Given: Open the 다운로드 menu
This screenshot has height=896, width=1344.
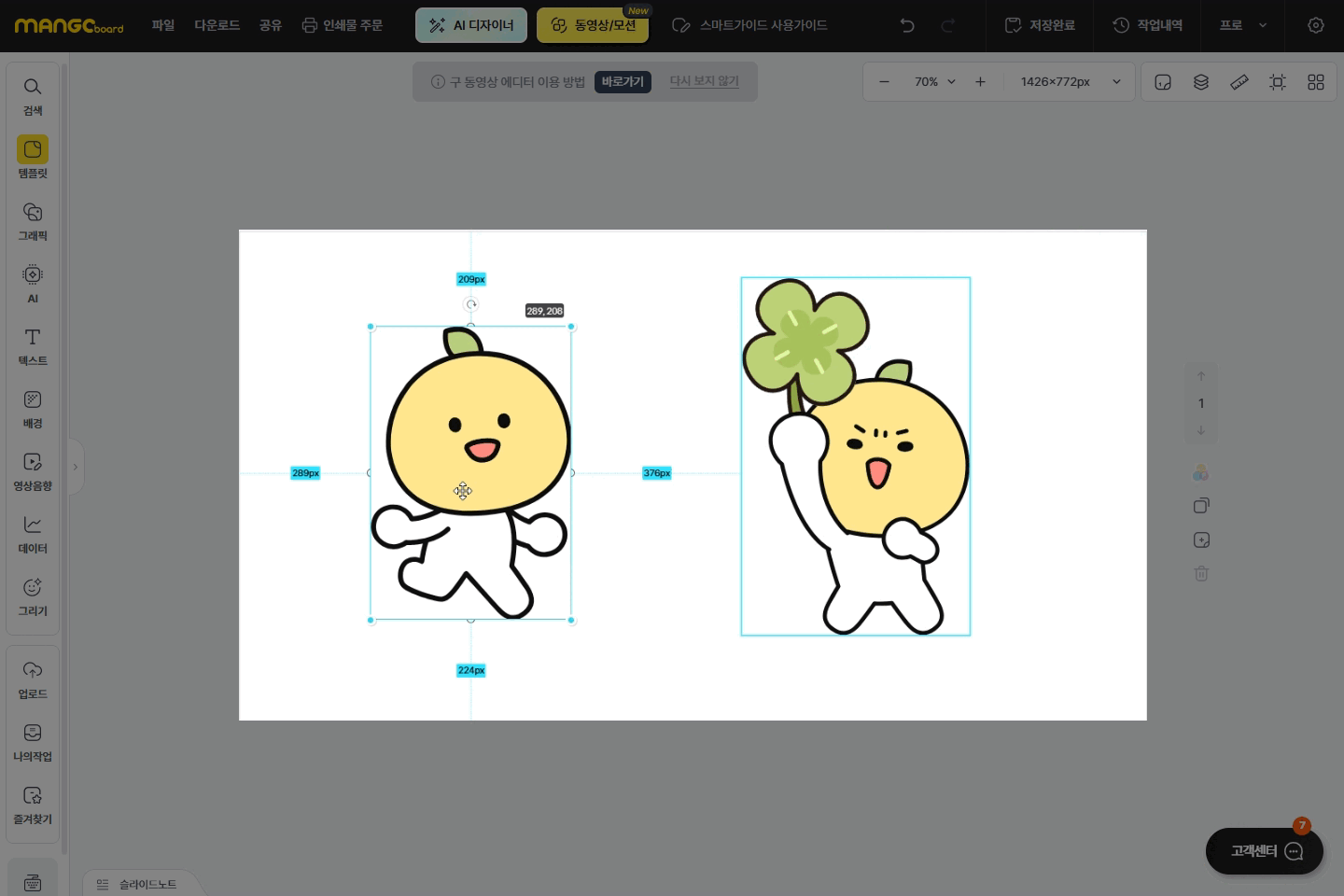Looking at the screenshot, I should pyautogui.click(x=217, y=25).
